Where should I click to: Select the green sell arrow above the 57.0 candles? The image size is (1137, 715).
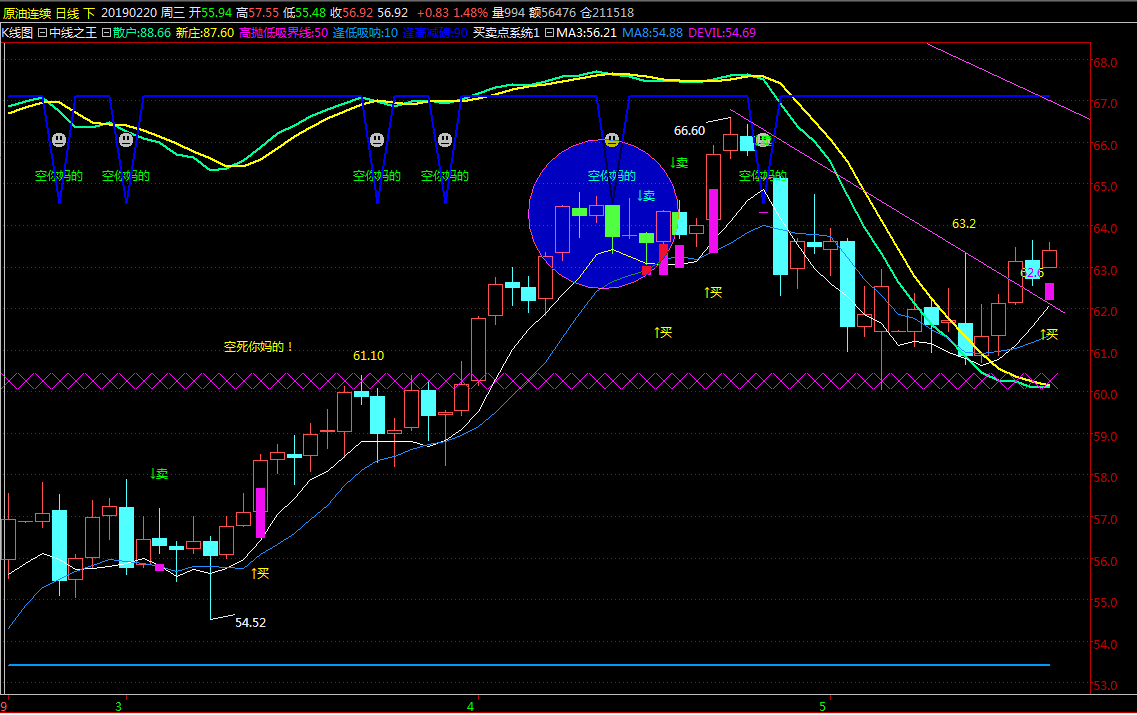[x=159, y=473]
